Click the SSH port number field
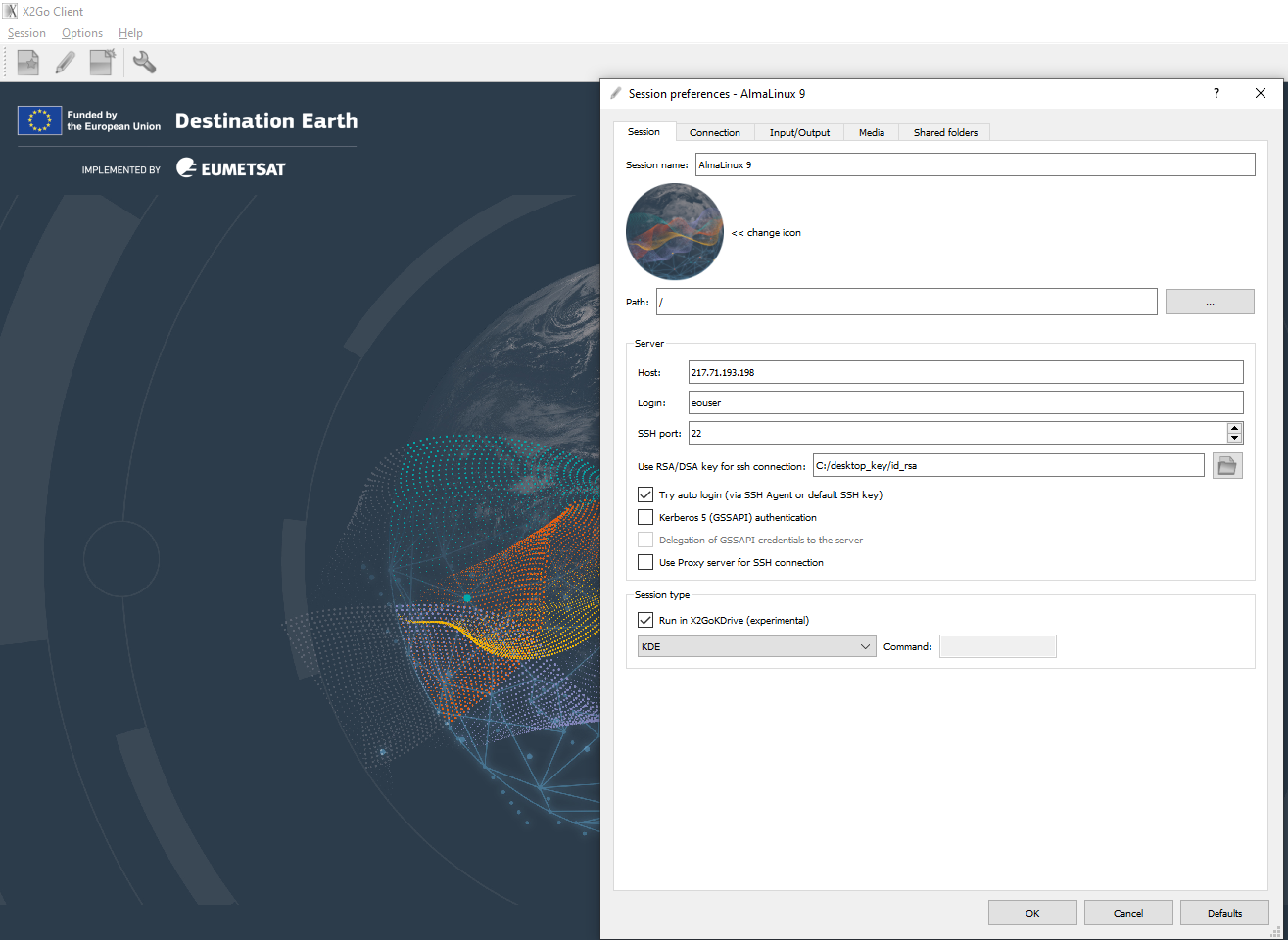The image size is (1288, 940). coord(958,433)
